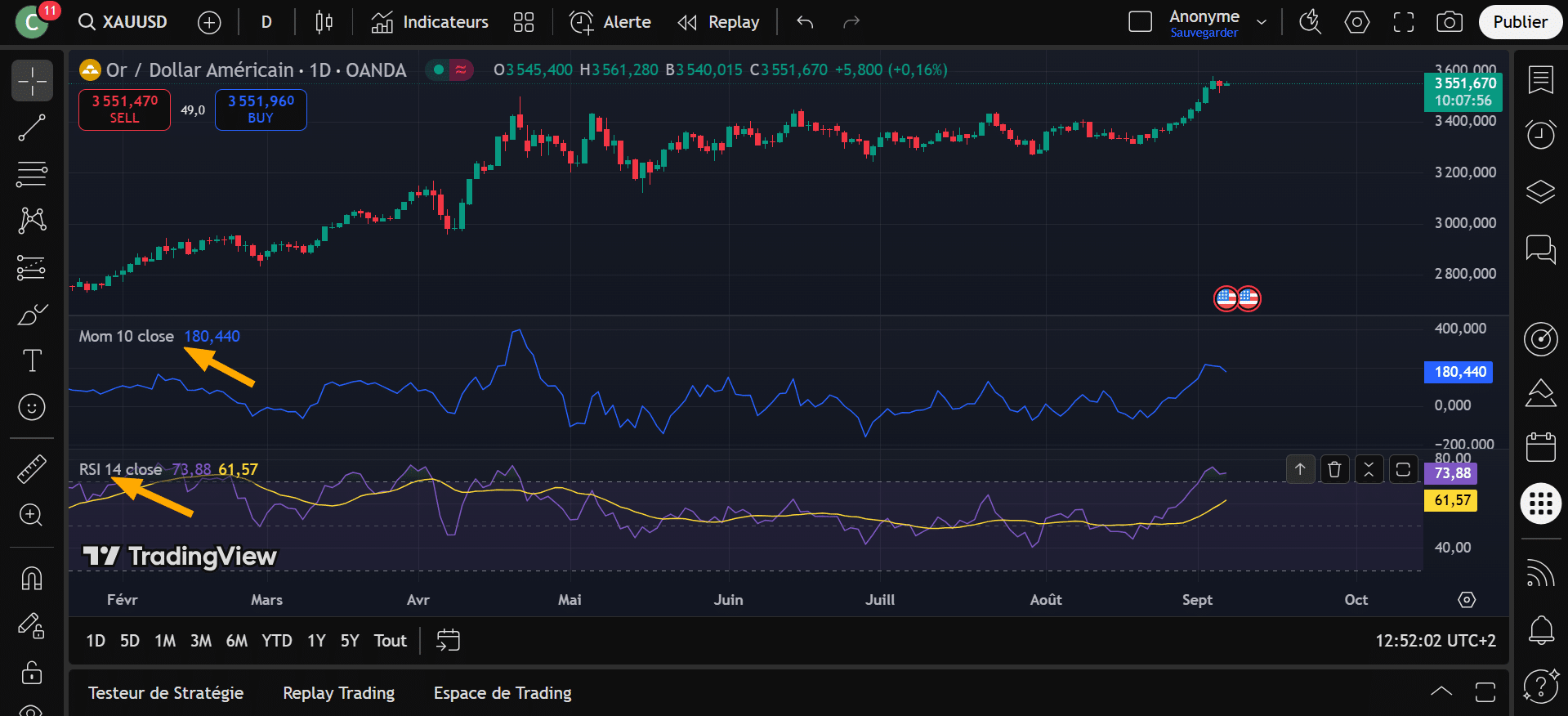Expand the bottom panel with chevron arrow

pyautogui.click(x=1441, y=691)
